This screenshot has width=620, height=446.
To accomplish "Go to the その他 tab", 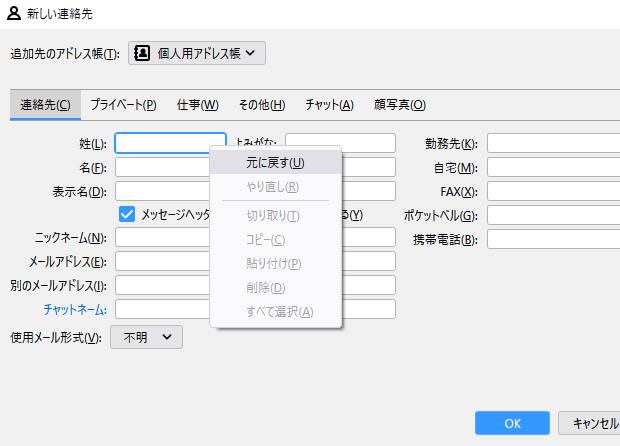I will [261, 105].
